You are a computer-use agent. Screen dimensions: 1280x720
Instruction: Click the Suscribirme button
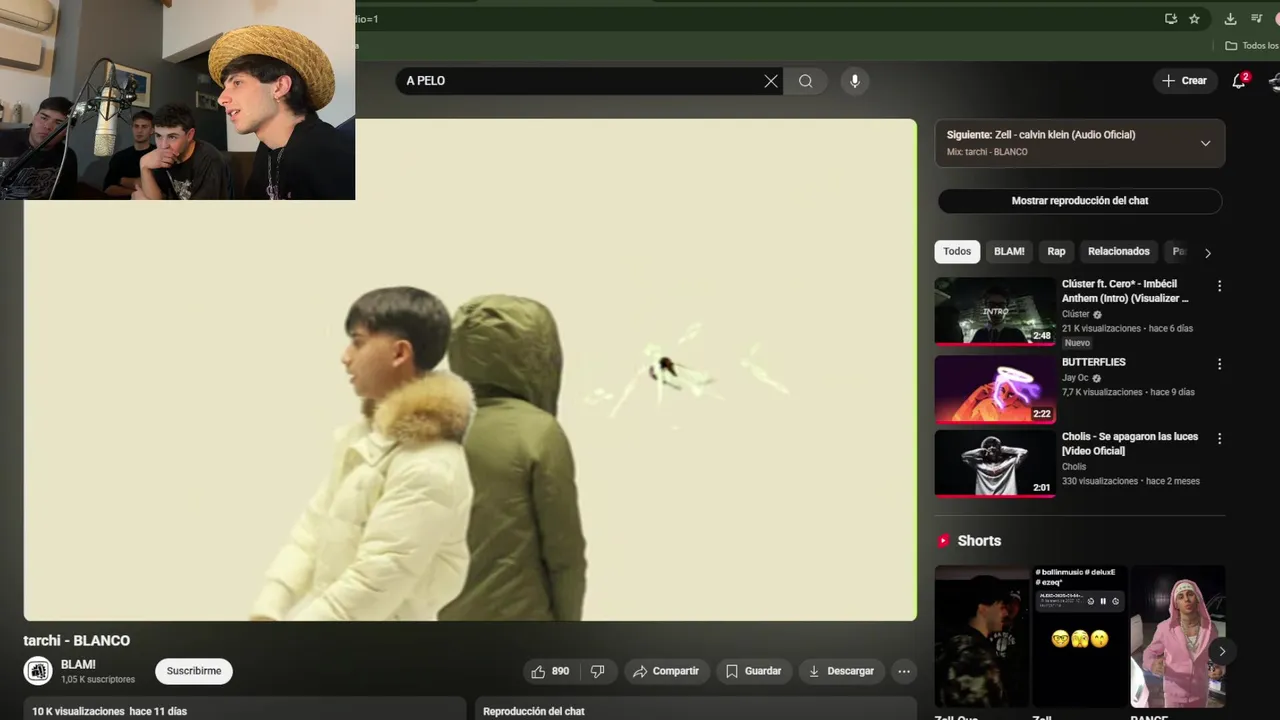(x=194, y=671)
